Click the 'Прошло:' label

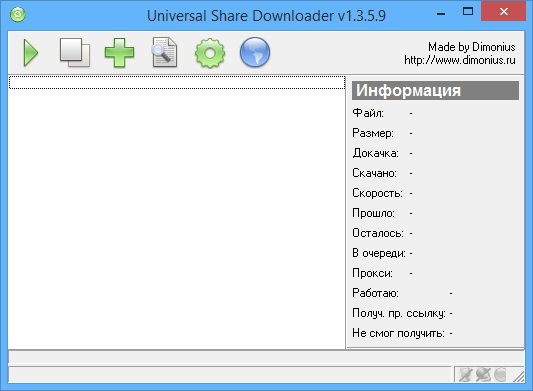(373, 213)
